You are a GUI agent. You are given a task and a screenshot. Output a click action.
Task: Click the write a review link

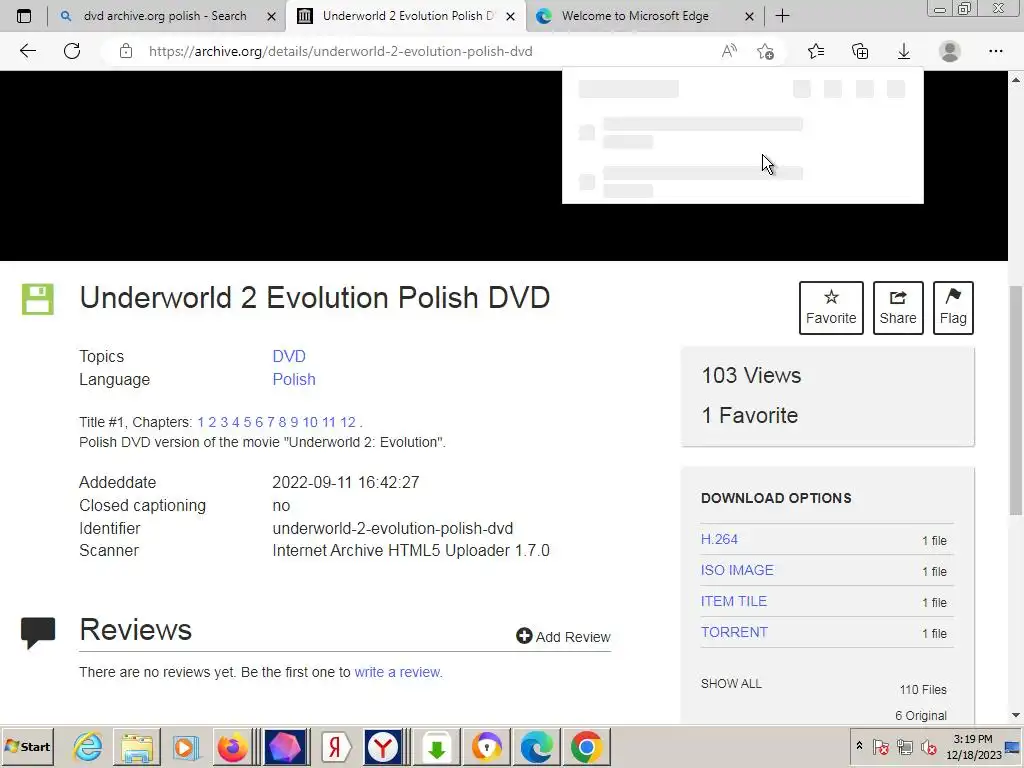[398, 672]
